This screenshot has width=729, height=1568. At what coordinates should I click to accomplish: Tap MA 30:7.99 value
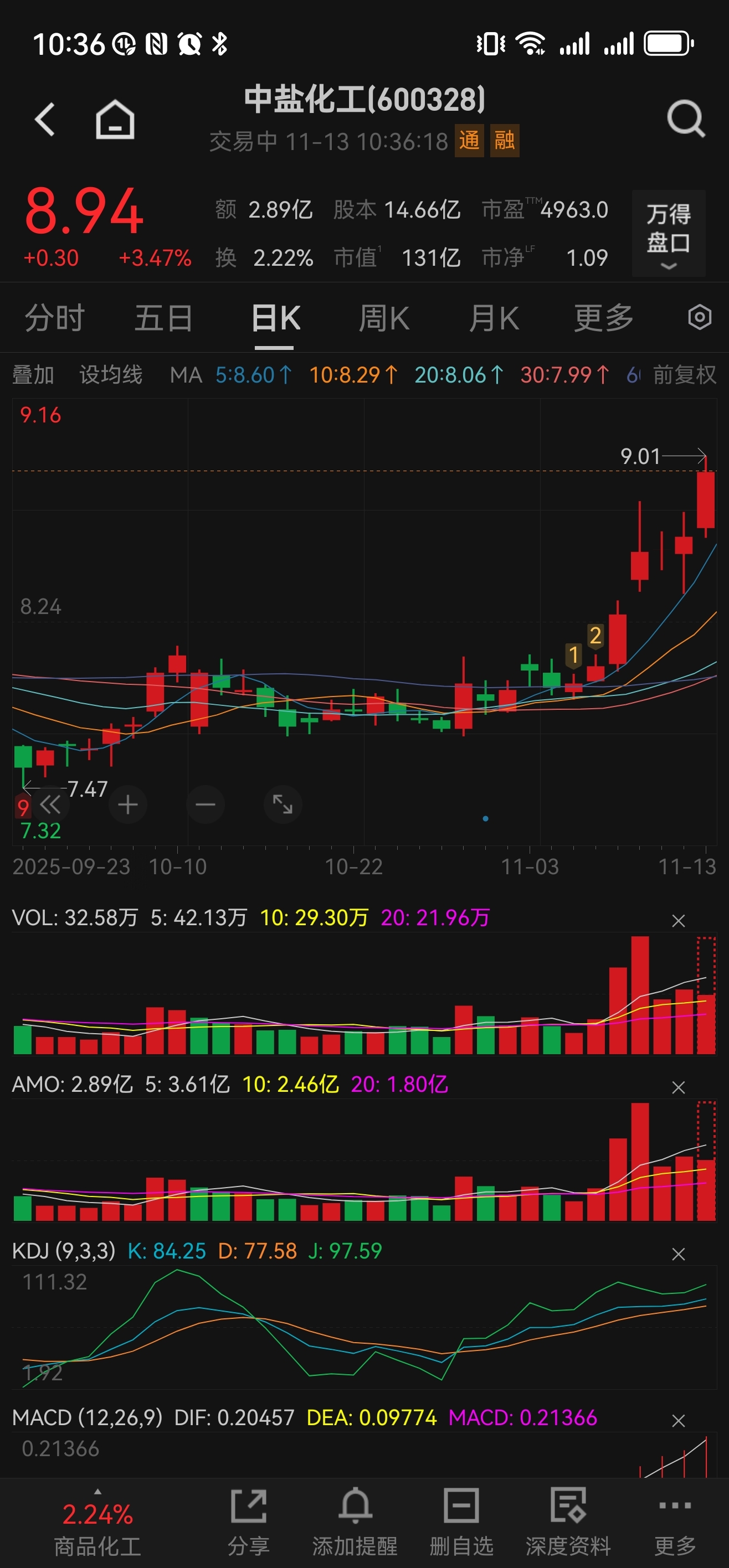564,375
